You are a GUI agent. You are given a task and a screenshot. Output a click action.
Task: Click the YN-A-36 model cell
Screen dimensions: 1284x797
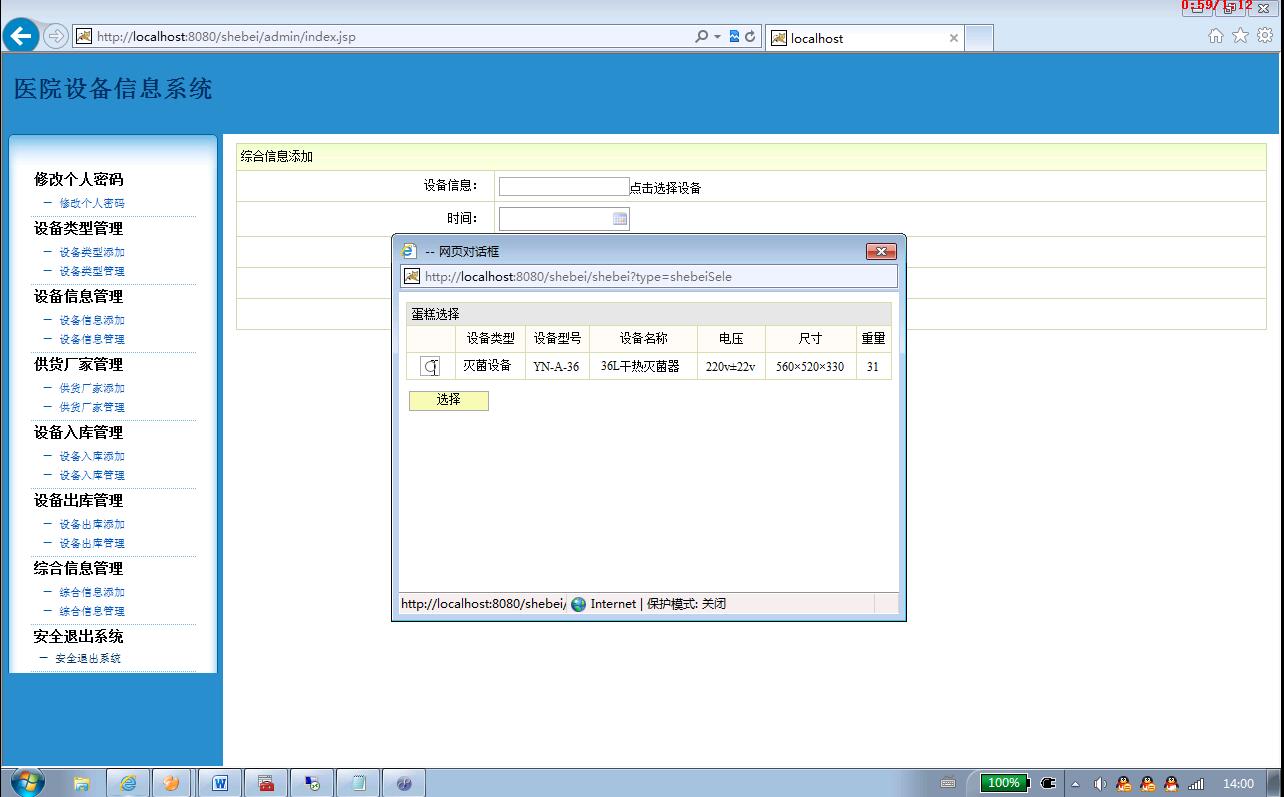point(556,367)
